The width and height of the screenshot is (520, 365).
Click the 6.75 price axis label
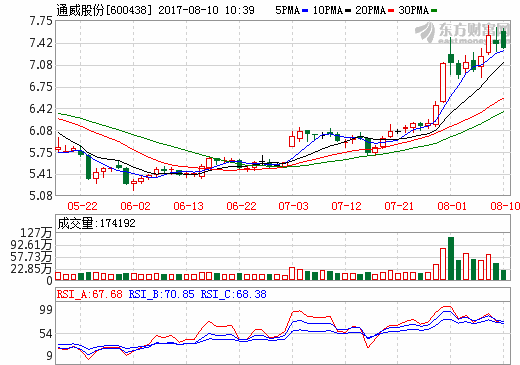[x=41, y=87]
